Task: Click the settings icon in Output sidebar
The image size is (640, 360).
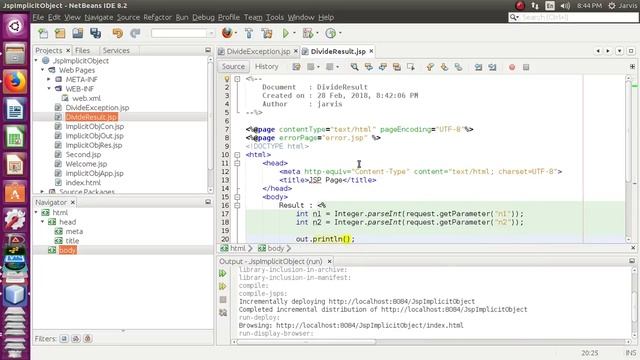Action: (x=223, y=313)
